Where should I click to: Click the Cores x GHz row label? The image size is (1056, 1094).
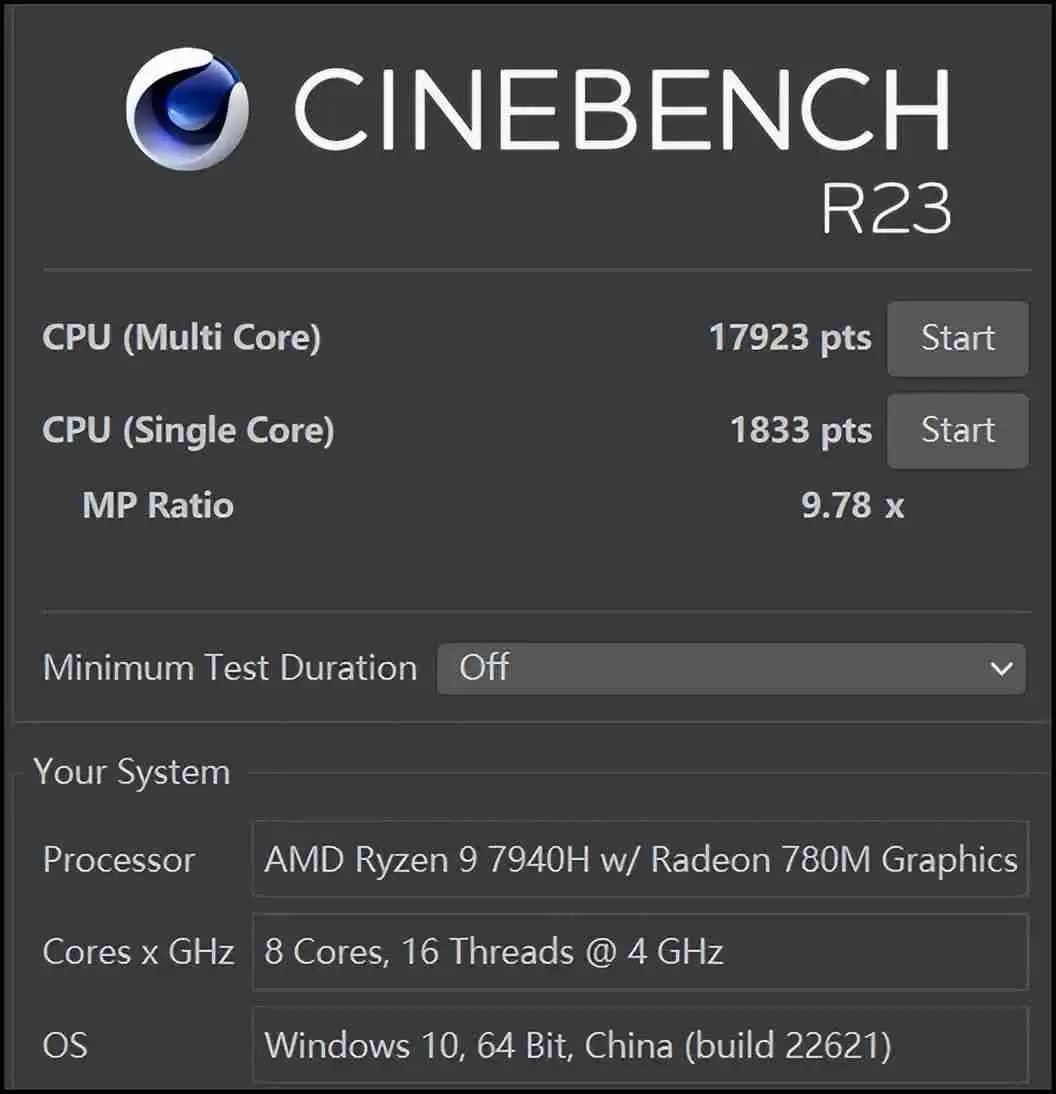[138, 952]
